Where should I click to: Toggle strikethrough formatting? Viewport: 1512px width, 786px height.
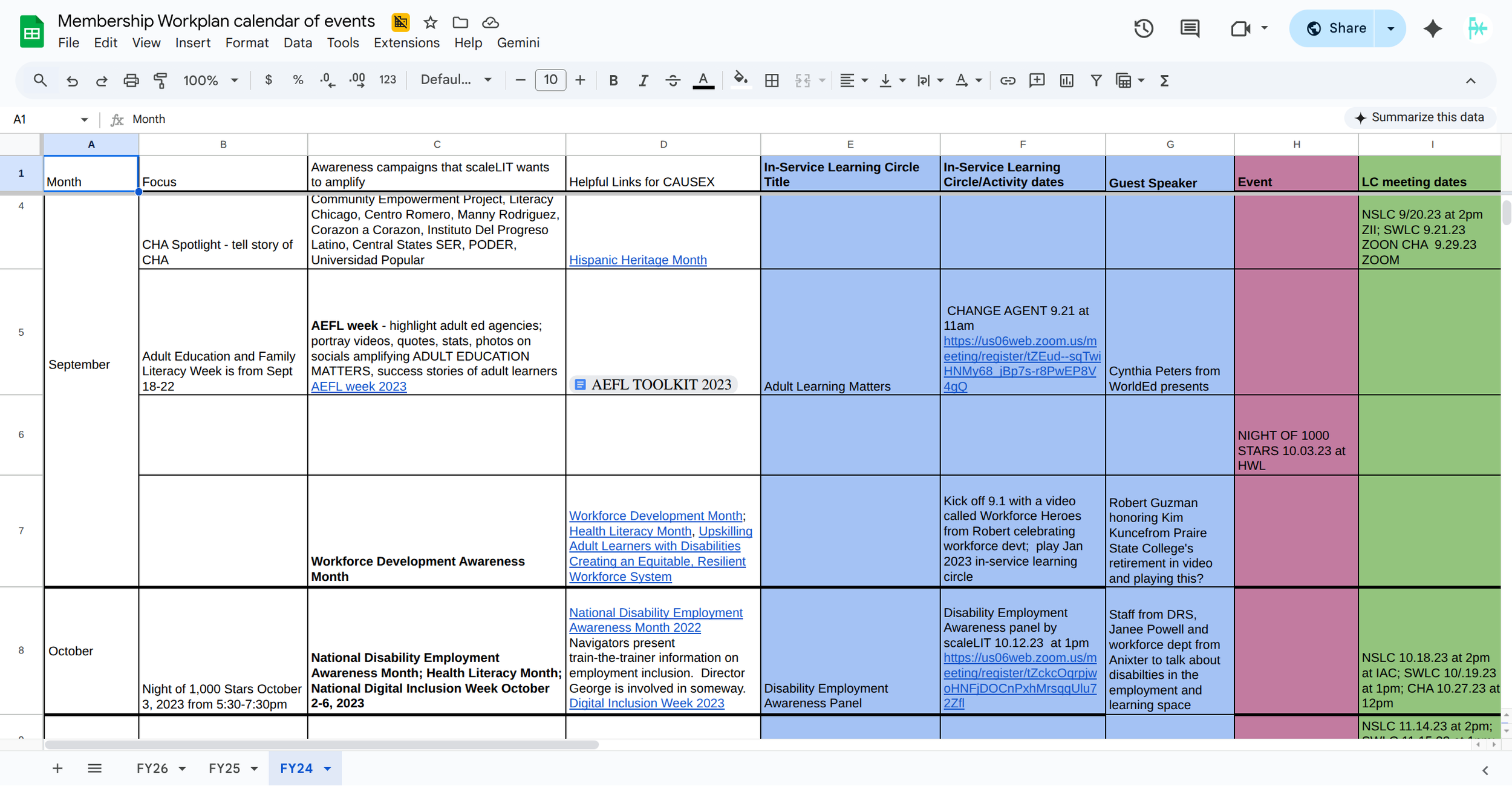673,80
